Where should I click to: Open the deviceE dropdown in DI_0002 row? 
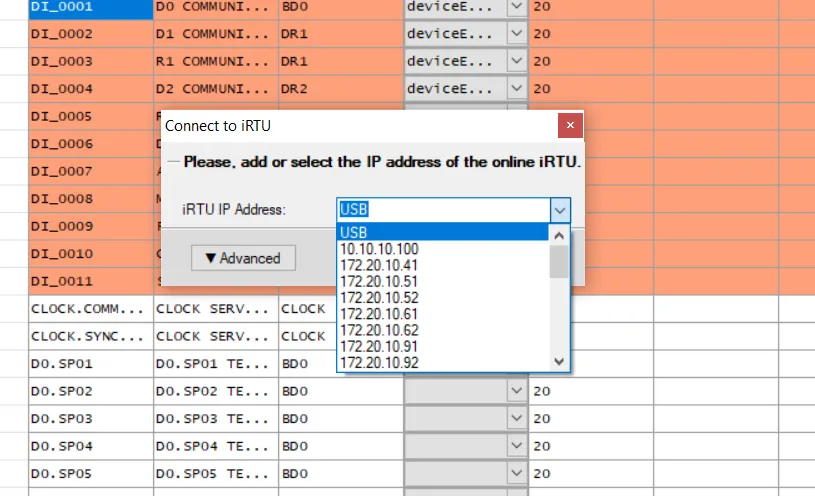pos(517,34)
